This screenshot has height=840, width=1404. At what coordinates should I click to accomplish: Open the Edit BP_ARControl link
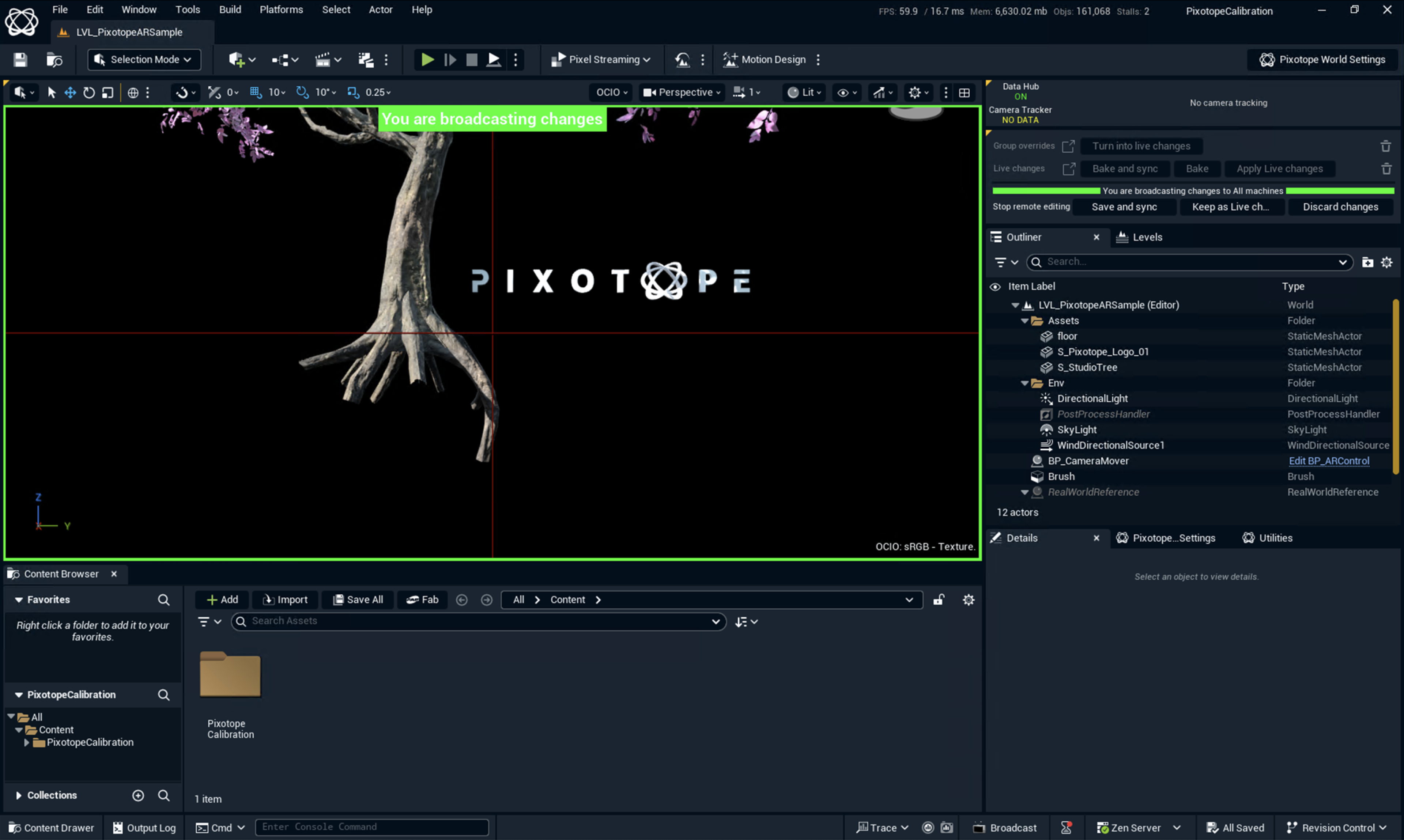click(x=1329, y=461)
